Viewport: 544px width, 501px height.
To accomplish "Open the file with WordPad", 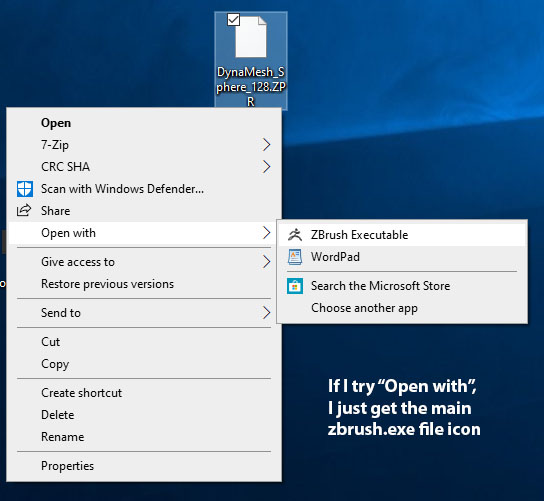I will pos(402,257).
